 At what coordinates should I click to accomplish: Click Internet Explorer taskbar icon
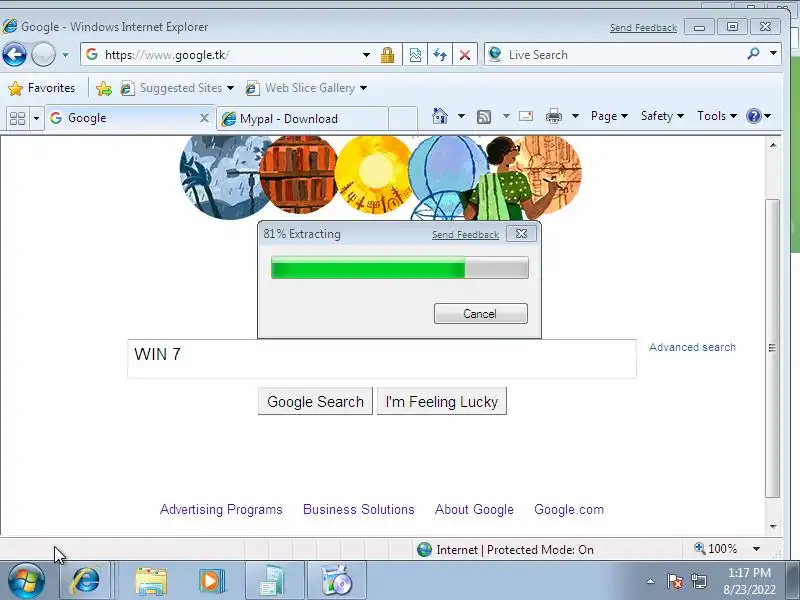tap(85, 581)
